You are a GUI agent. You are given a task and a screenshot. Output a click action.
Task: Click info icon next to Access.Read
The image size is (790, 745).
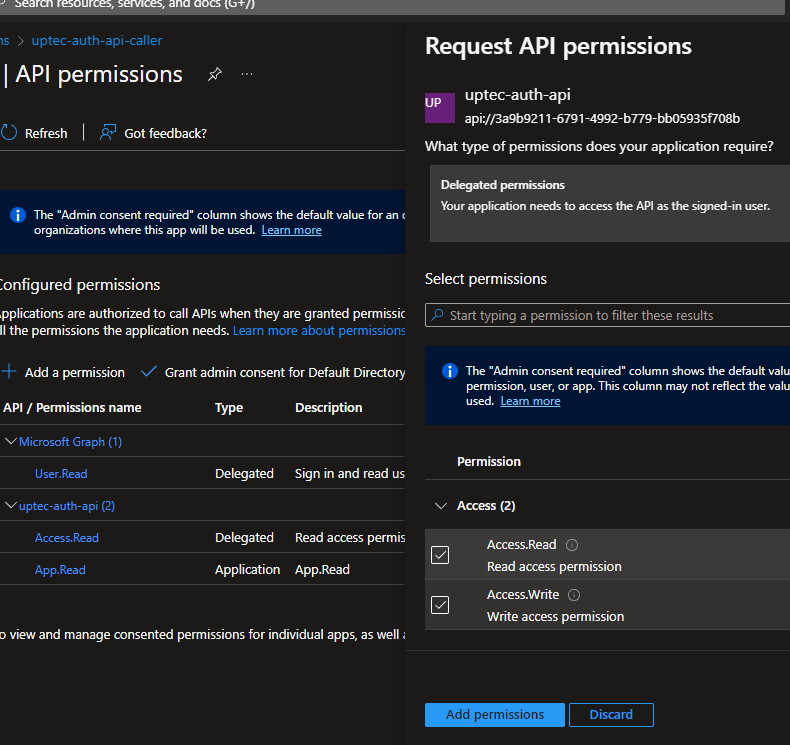coord(572,545)
